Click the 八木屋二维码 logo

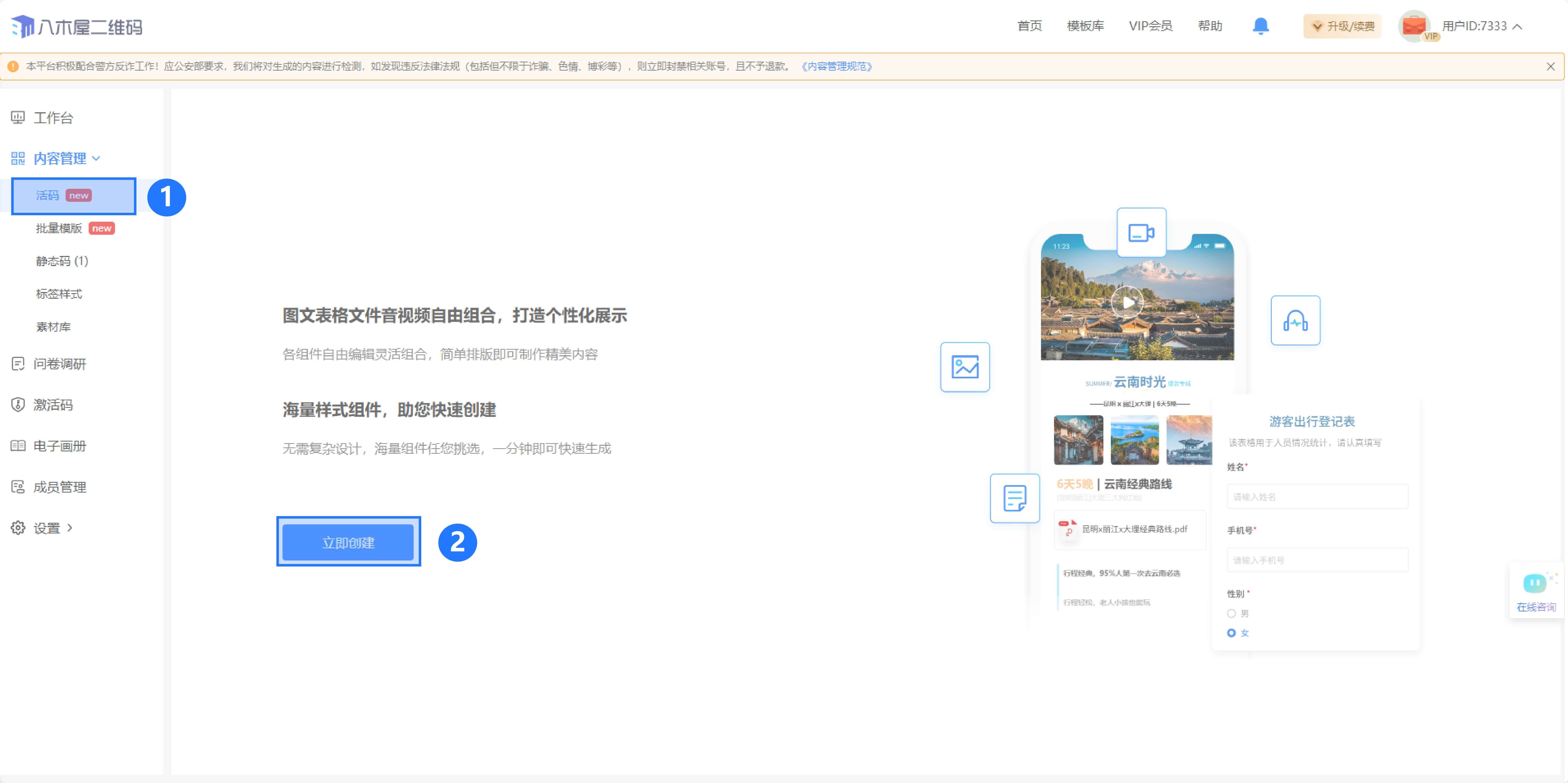77,26
